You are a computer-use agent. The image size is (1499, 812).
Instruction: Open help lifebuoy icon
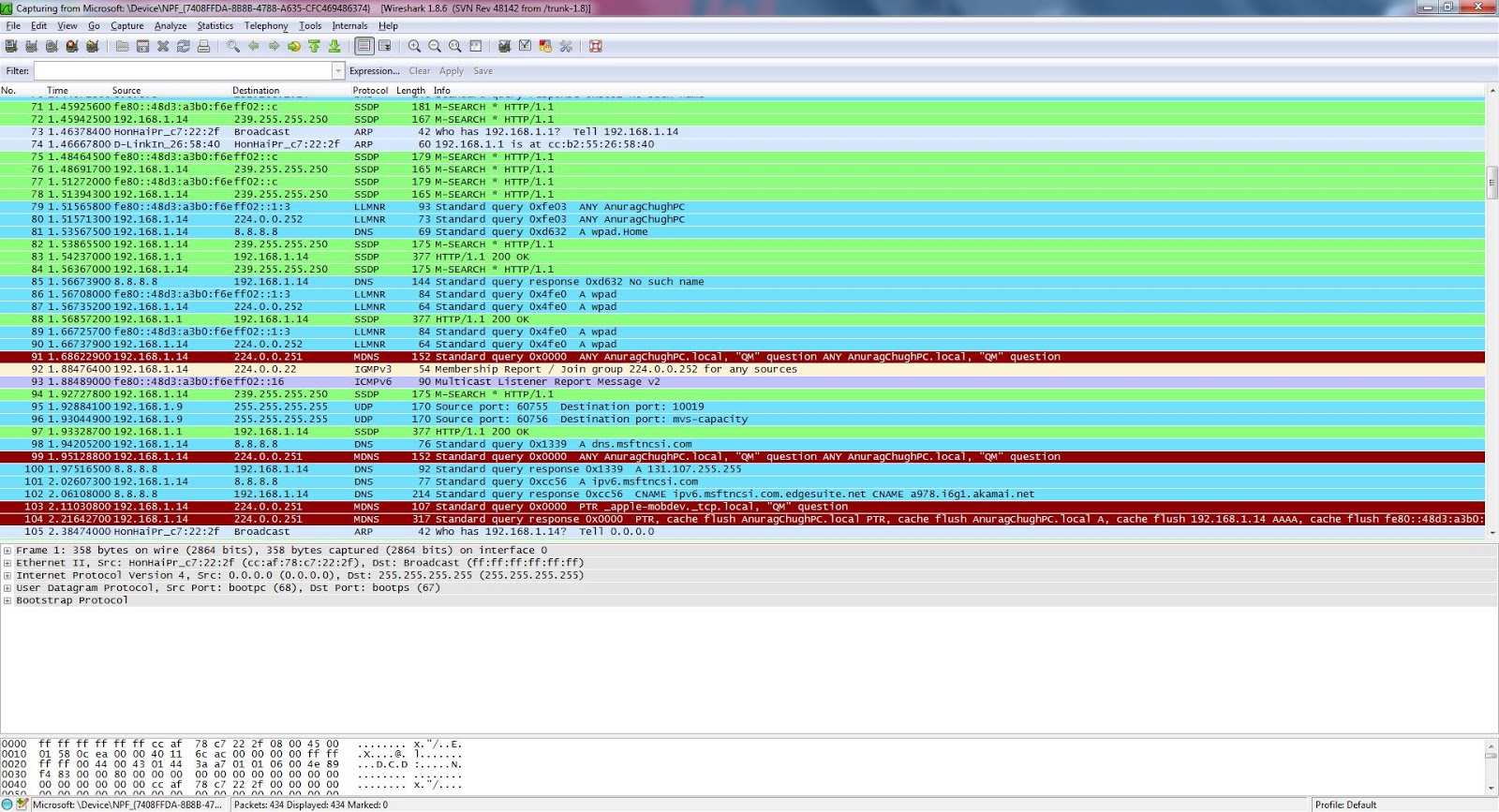pos(595,46)
